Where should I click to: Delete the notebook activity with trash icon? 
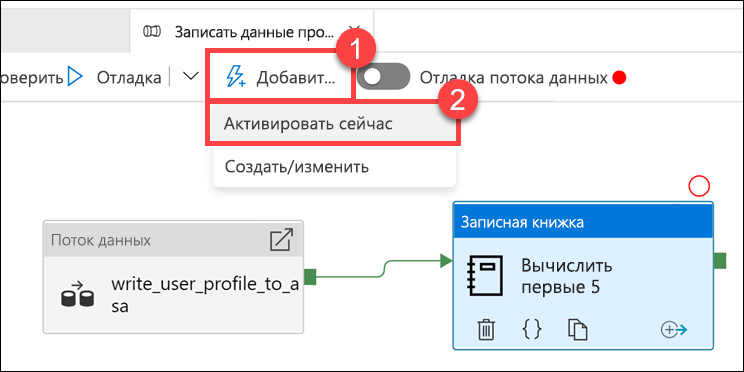486,329
